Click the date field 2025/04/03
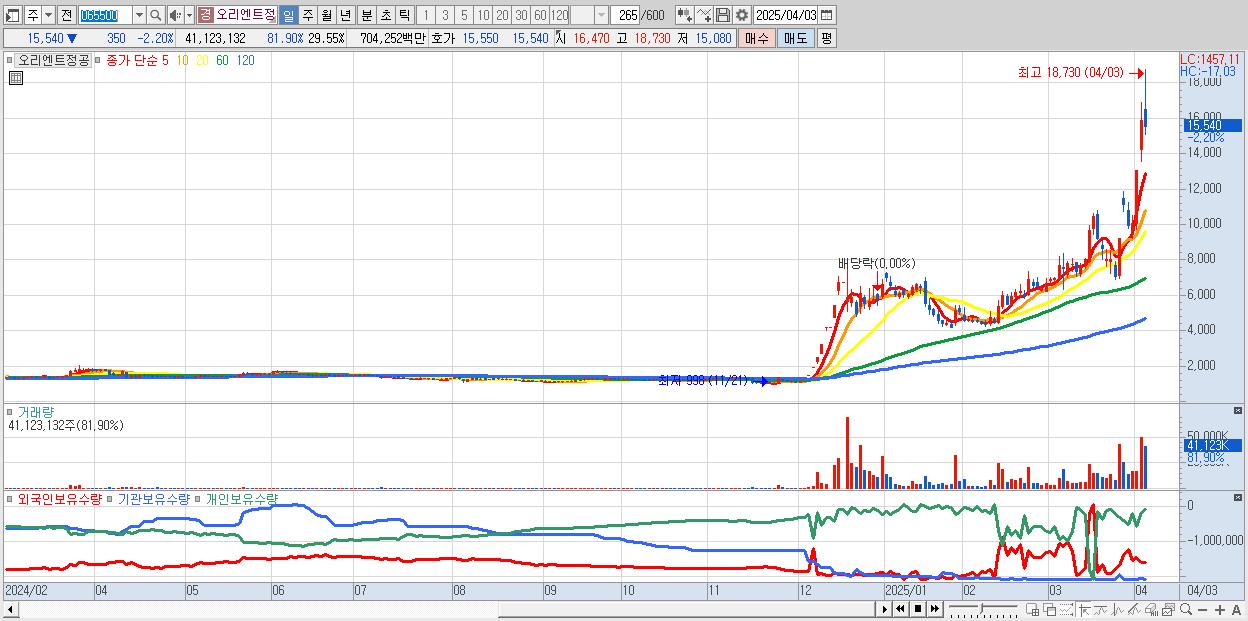 point(786,15)
